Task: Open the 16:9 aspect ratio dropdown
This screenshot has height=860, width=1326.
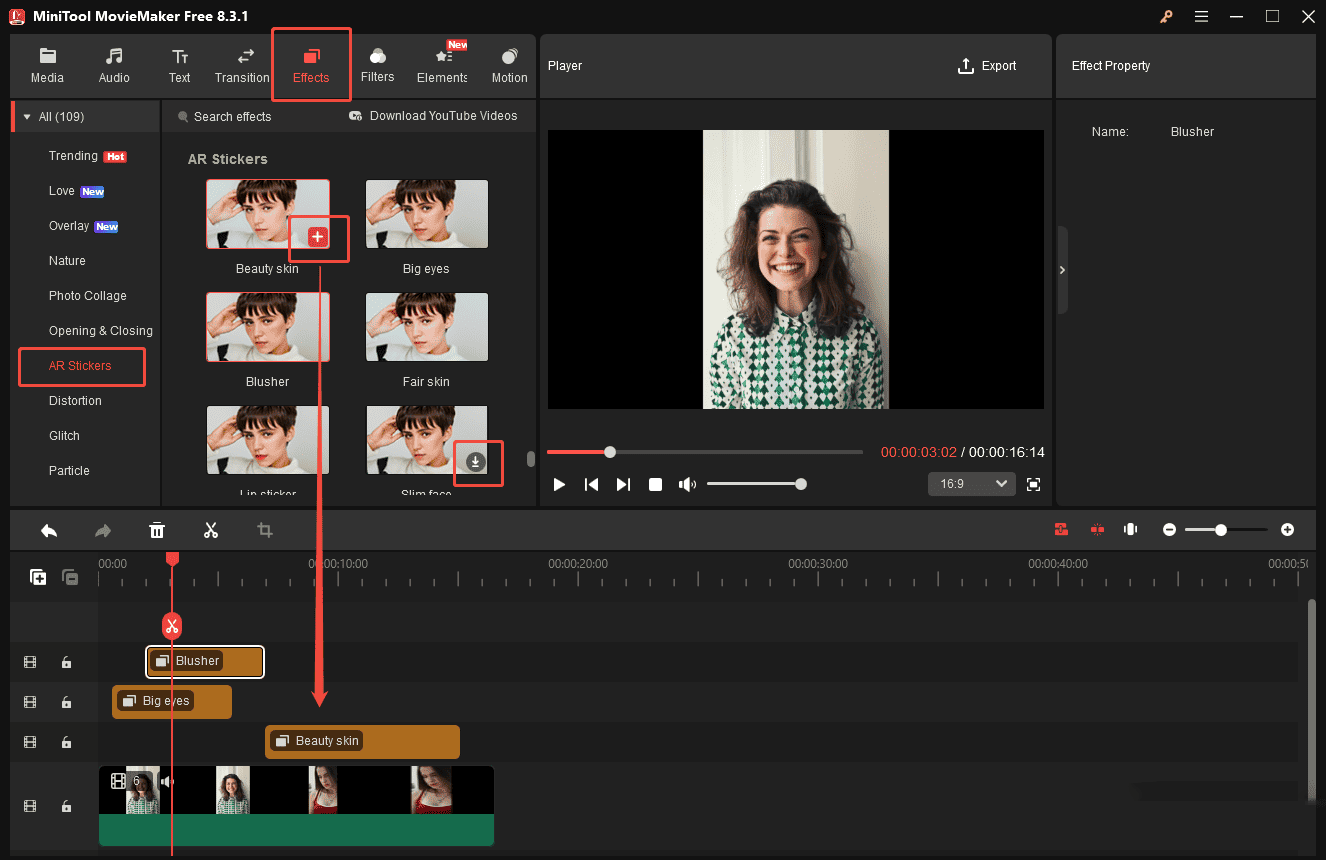Action: [970, 483]
